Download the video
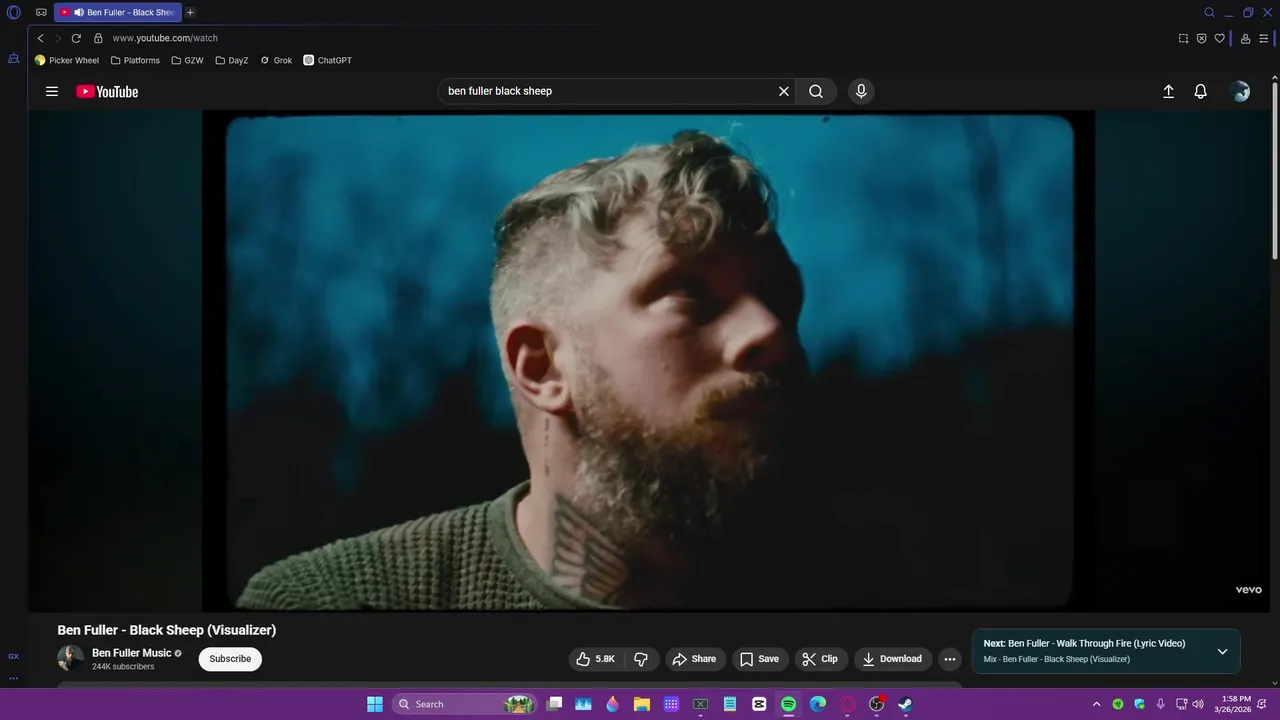 pos(892,659)
